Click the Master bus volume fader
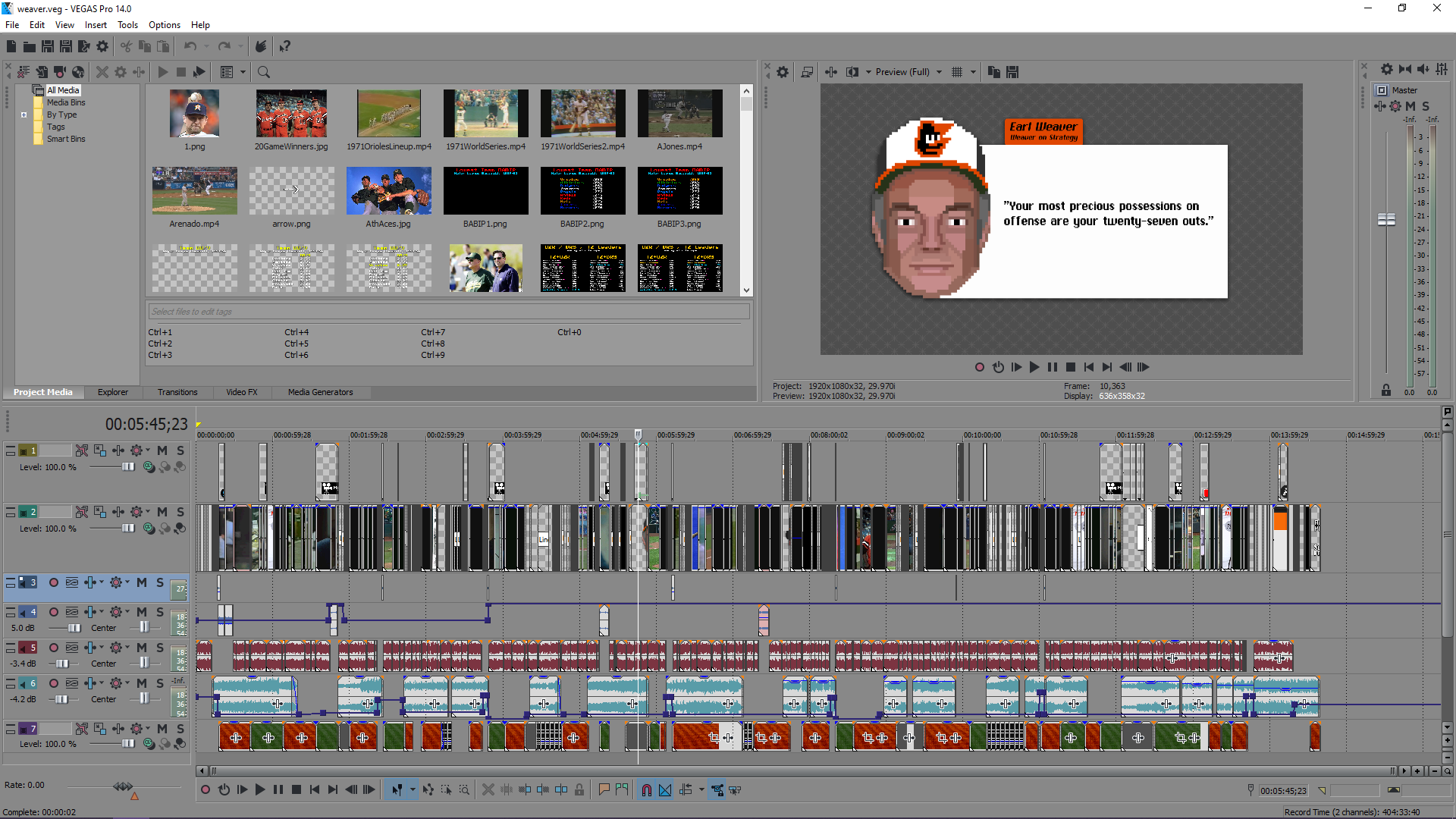Viewport: 1456px width, 819px height. [1386, 219]
